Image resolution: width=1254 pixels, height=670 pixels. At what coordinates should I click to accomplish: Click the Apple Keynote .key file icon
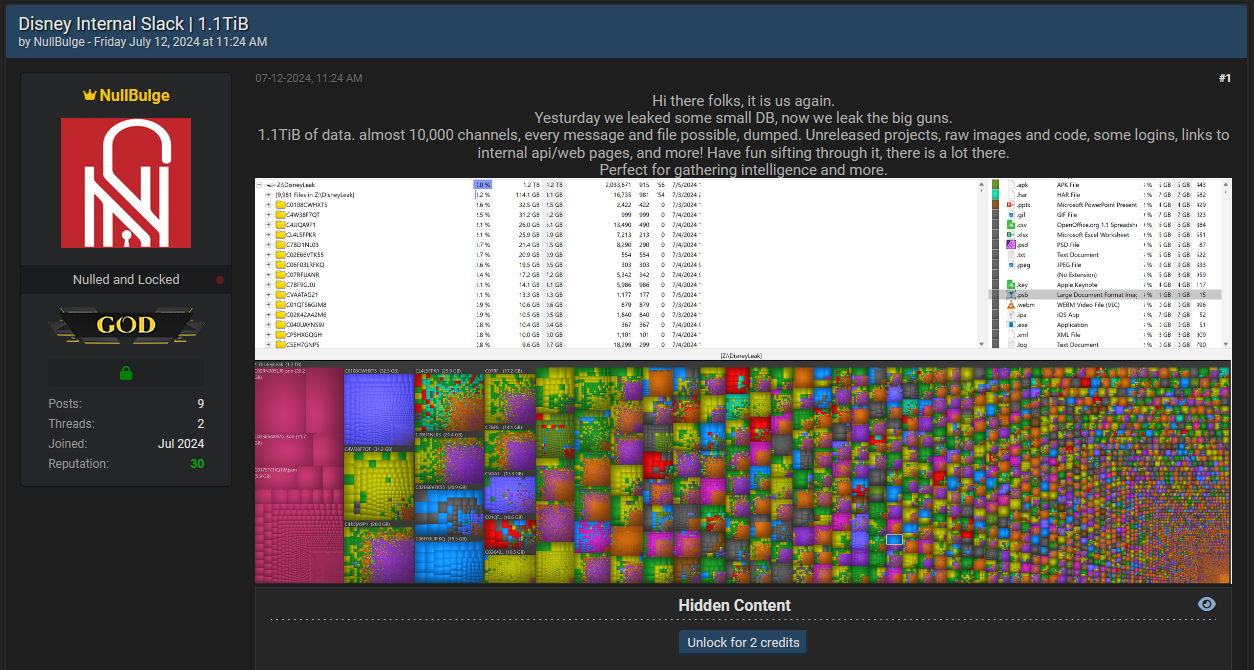click(1010, 285)
